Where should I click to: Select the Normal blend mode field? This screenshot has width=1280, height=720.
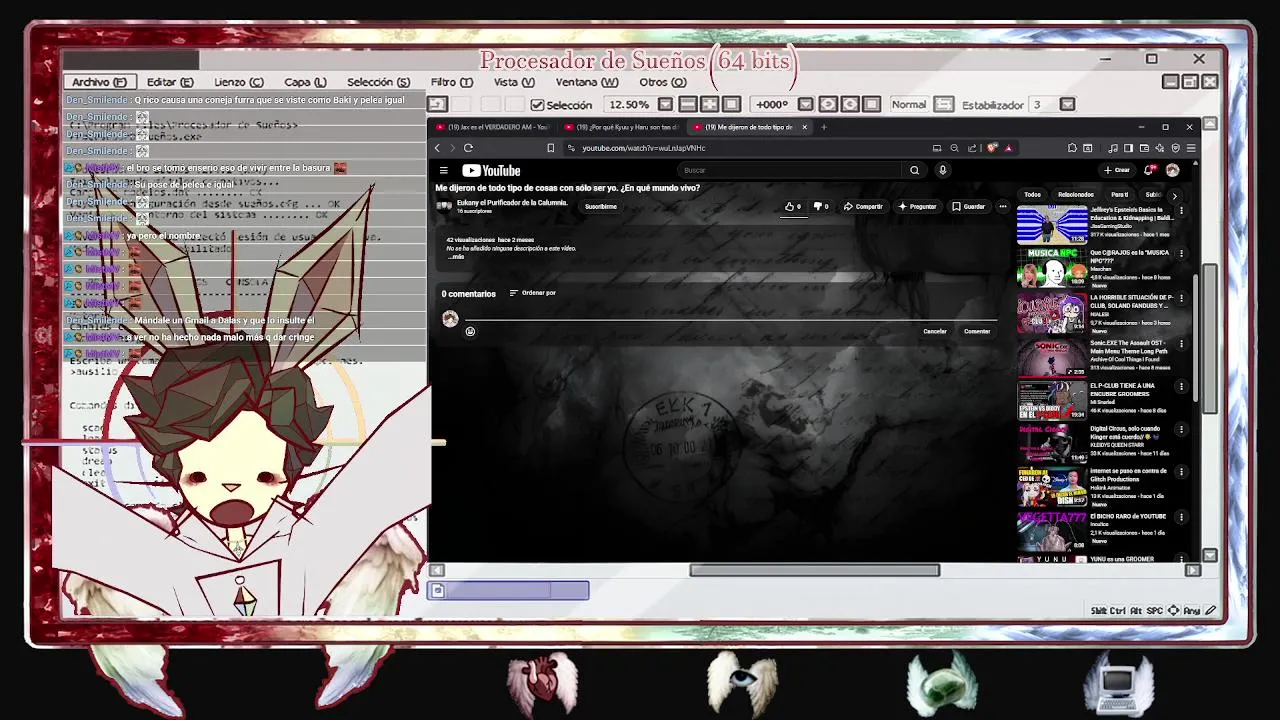(909, 104)
